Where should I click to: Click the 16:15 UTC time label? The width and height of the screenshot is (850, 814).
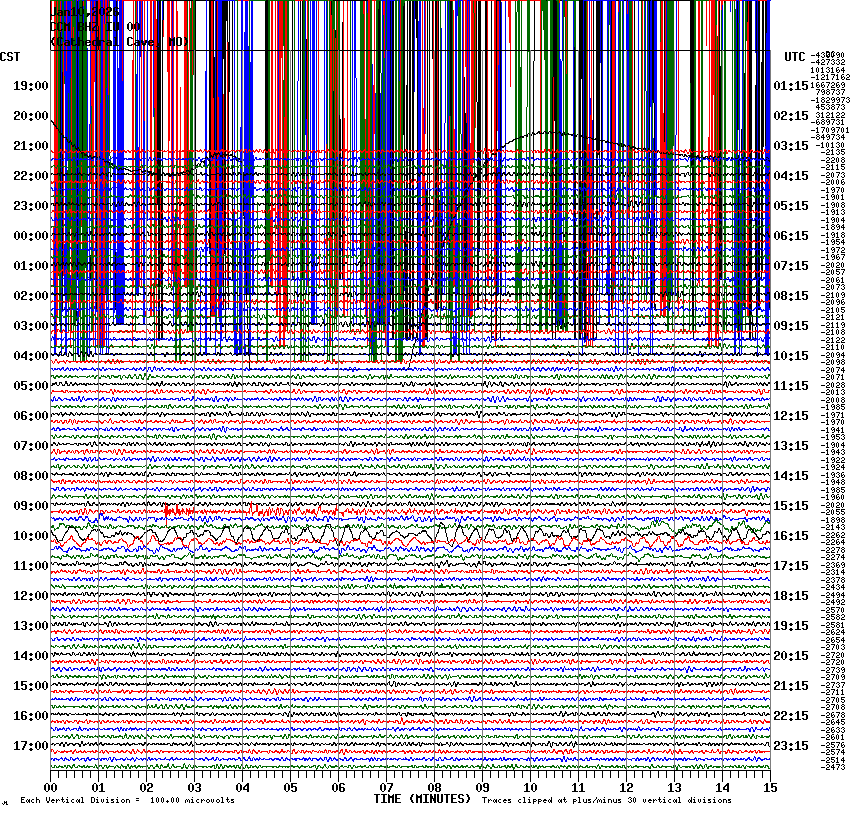791,536
